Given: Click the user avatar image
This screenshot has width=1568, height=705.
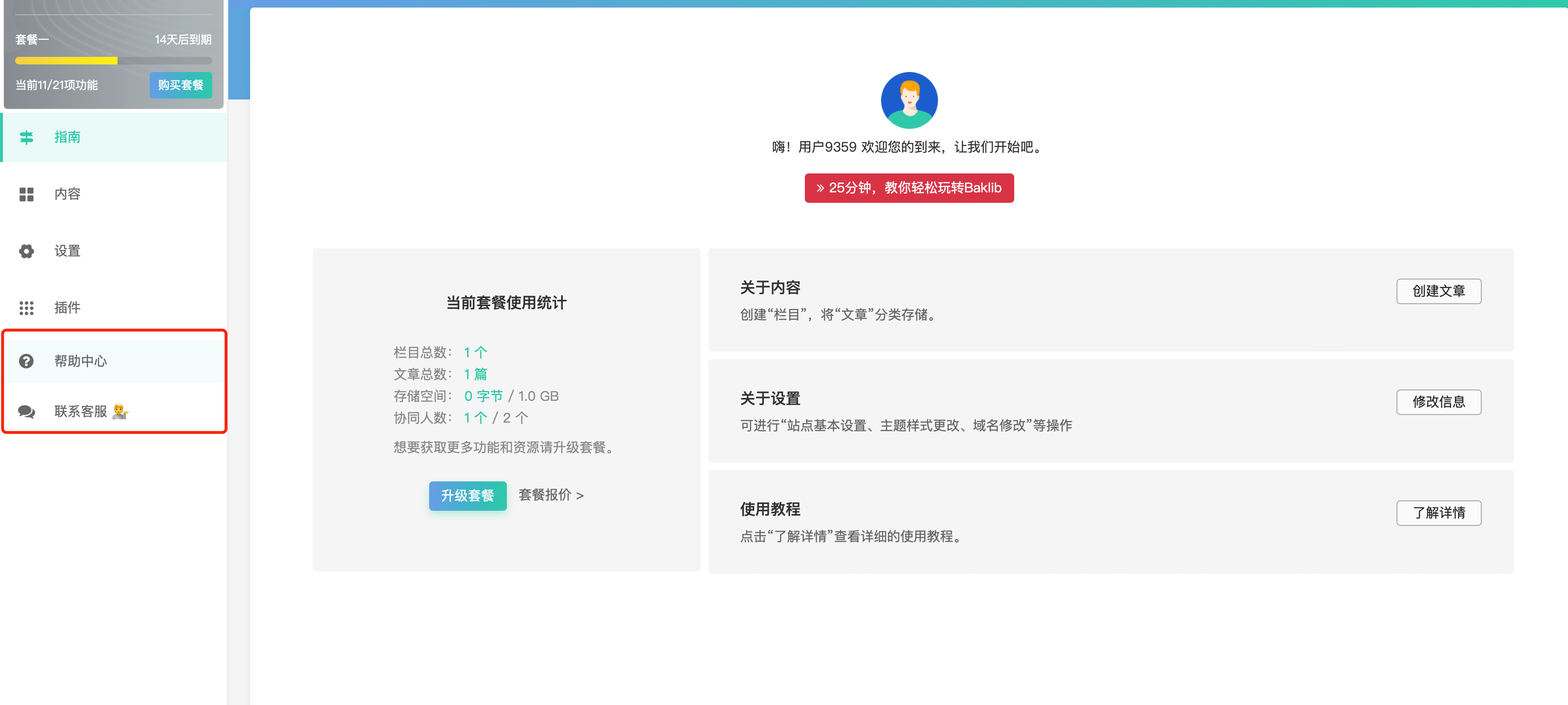Looking at the screenshot, I should tap(909, 100).
